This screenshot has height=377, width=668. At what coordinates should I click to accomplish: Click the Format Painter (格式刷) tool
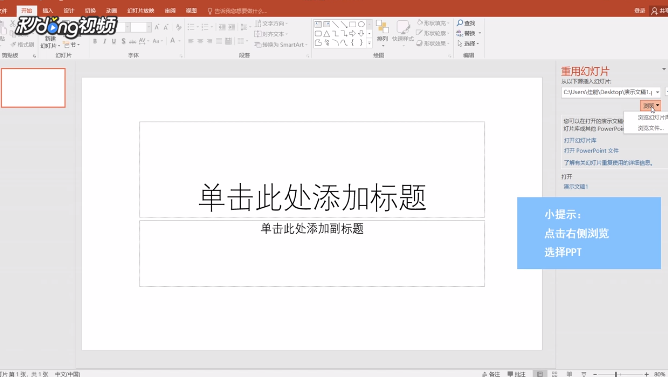[x=23, y=44]
